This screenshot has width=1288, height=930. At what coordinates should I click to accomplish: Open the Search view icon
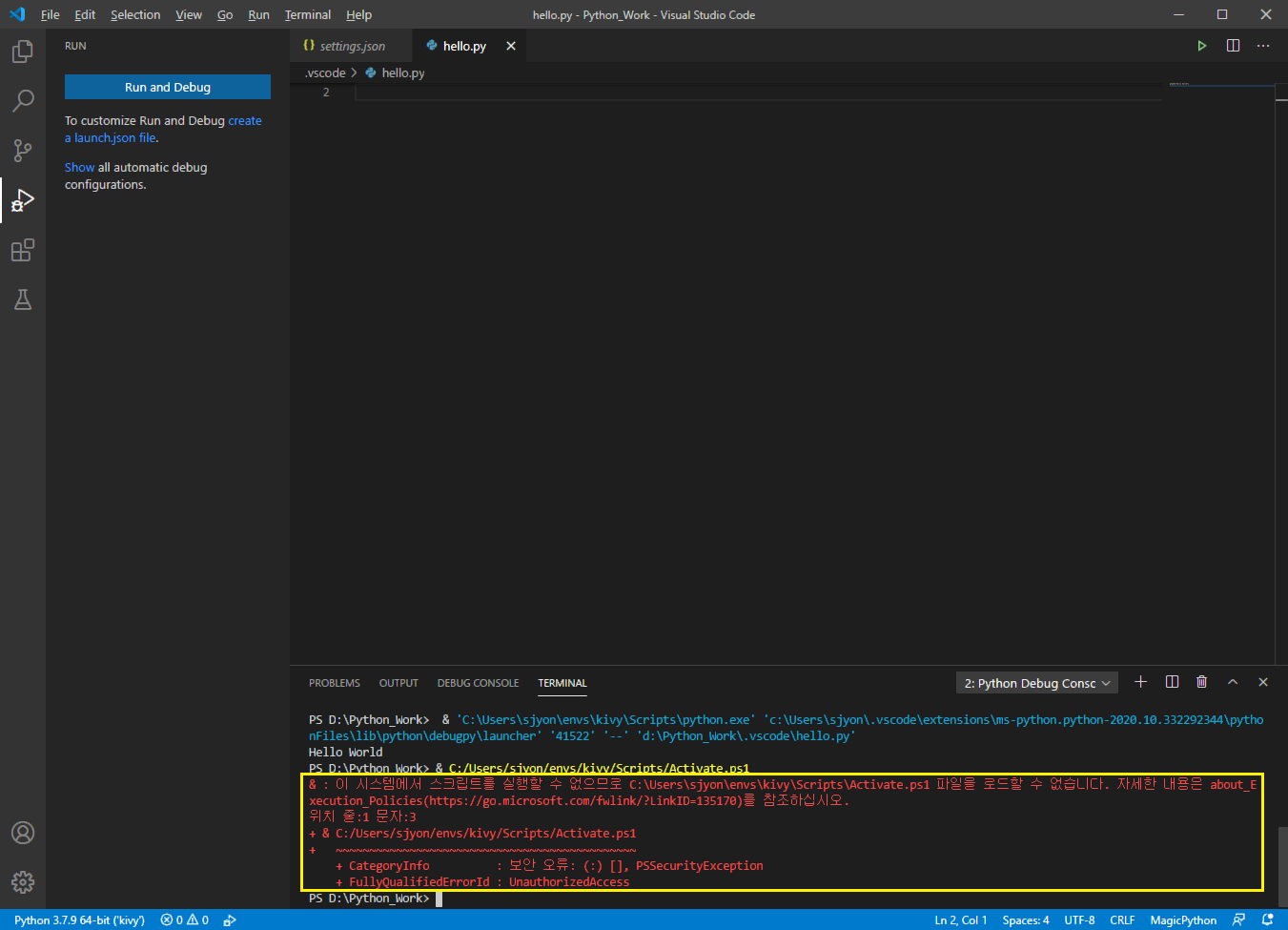pos(23,100)
